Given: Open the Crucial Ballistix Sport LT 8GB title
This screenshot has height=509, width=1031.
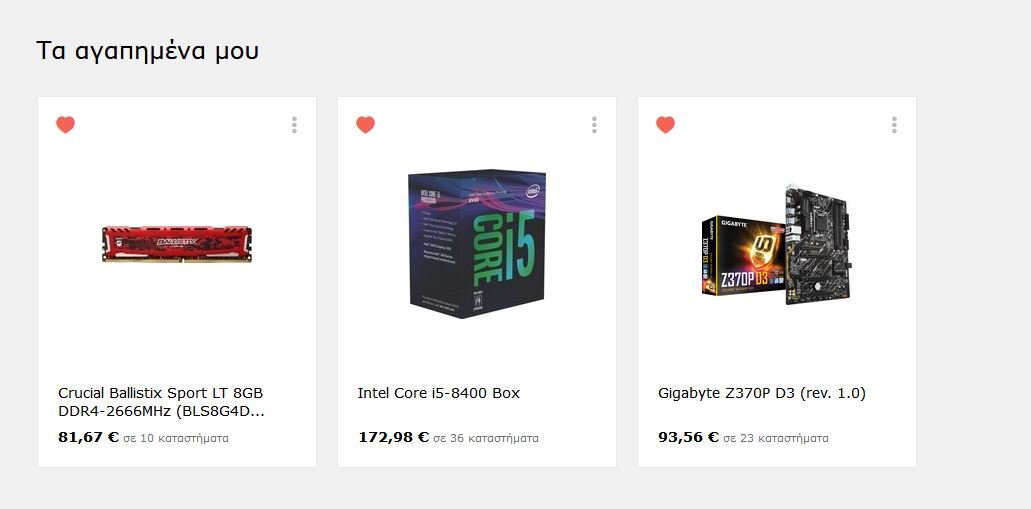Looking at the screenshot, I should (161, 402).
